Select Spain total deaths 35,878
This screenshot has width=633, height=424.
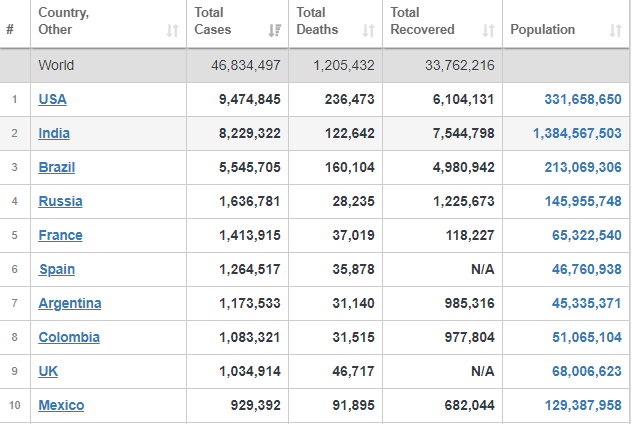click(x=354, y=269)
